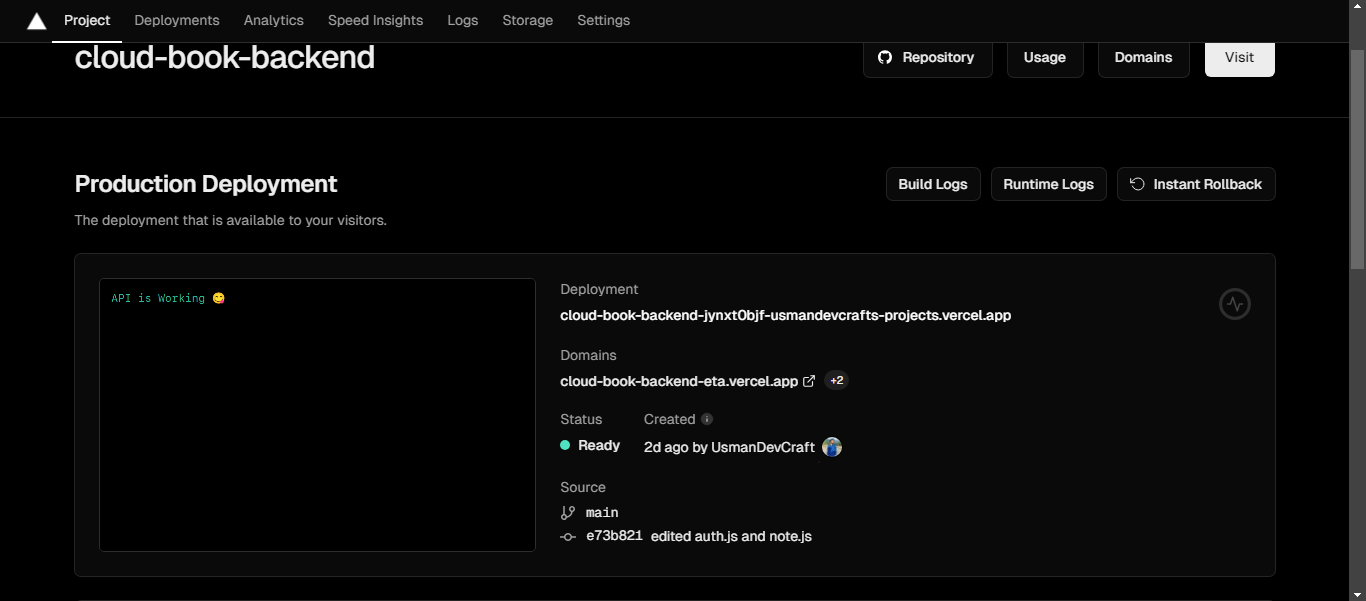Open the Speed Insights tab

click(375, 20)
